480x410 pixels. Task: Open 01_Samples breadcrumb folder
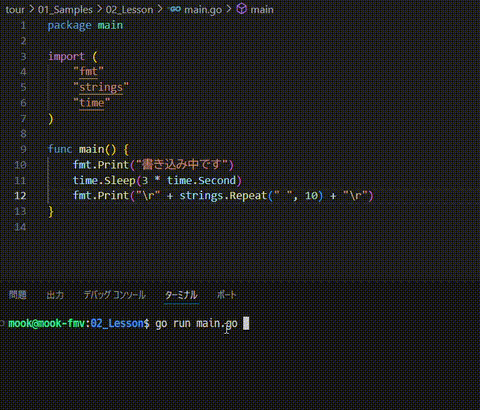pos(65,10)
